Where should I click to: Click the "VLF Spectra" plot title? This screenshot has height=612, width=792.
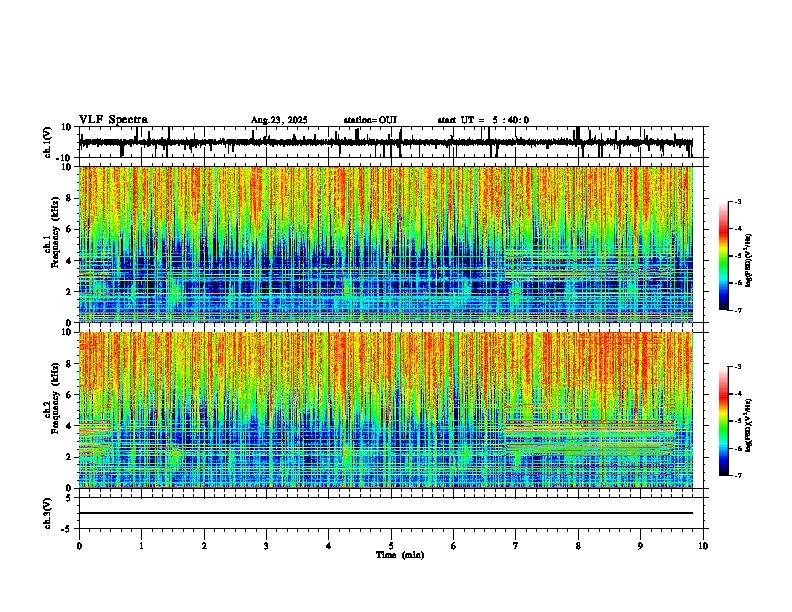[113, 120]
